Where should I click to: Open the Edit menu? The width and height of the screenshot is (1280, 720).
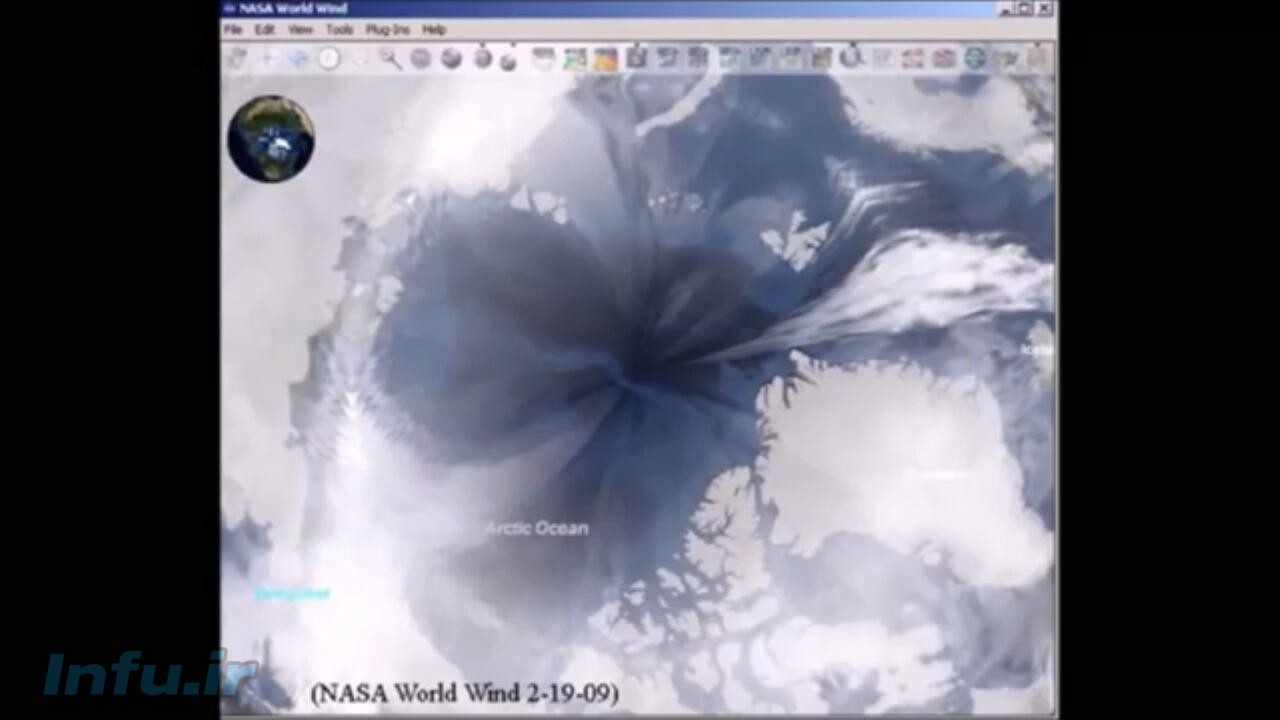[264, 30]
